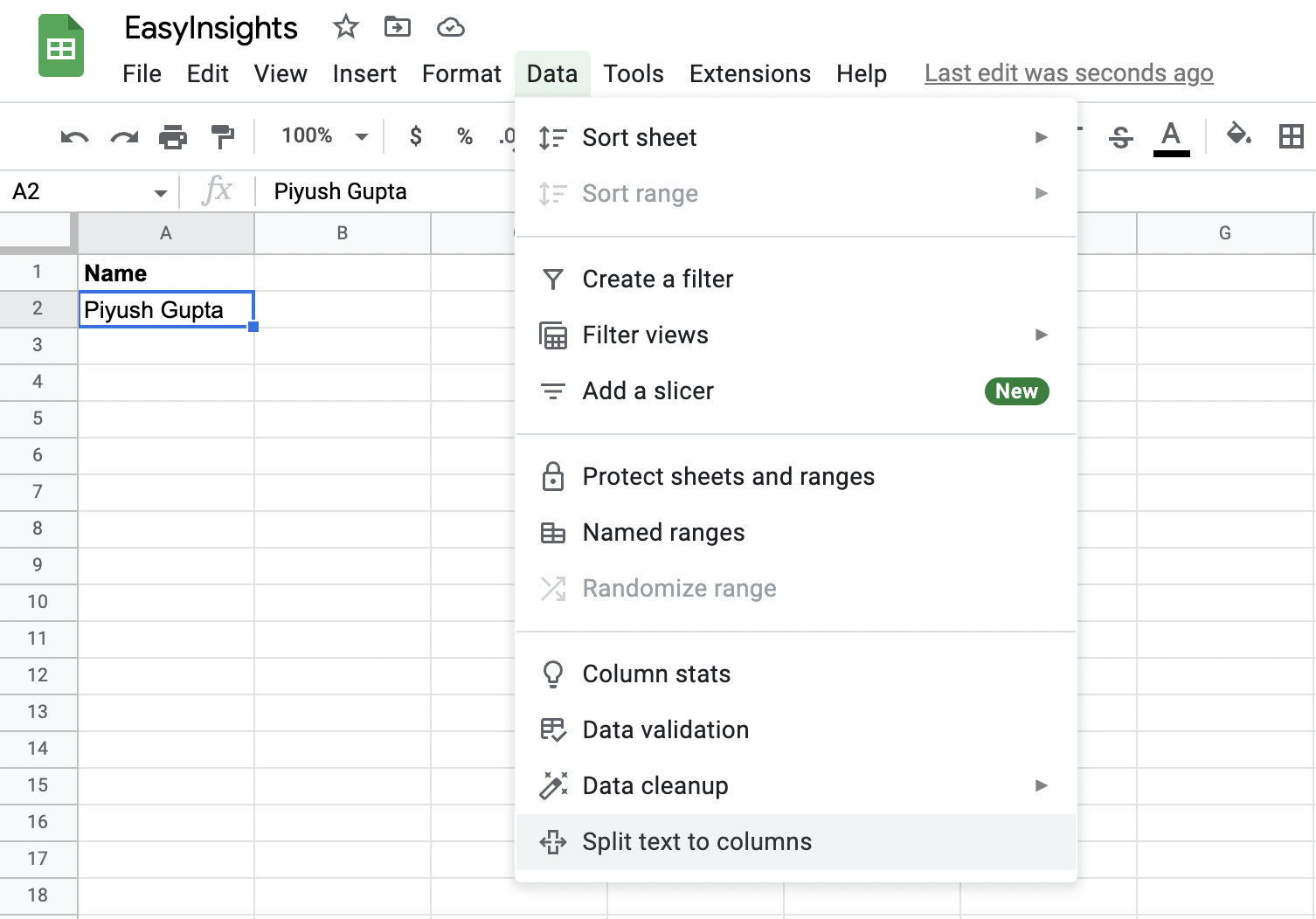Select Split text to columns
This screenshot has height=919, width=1316.
[x=696, y=841]
